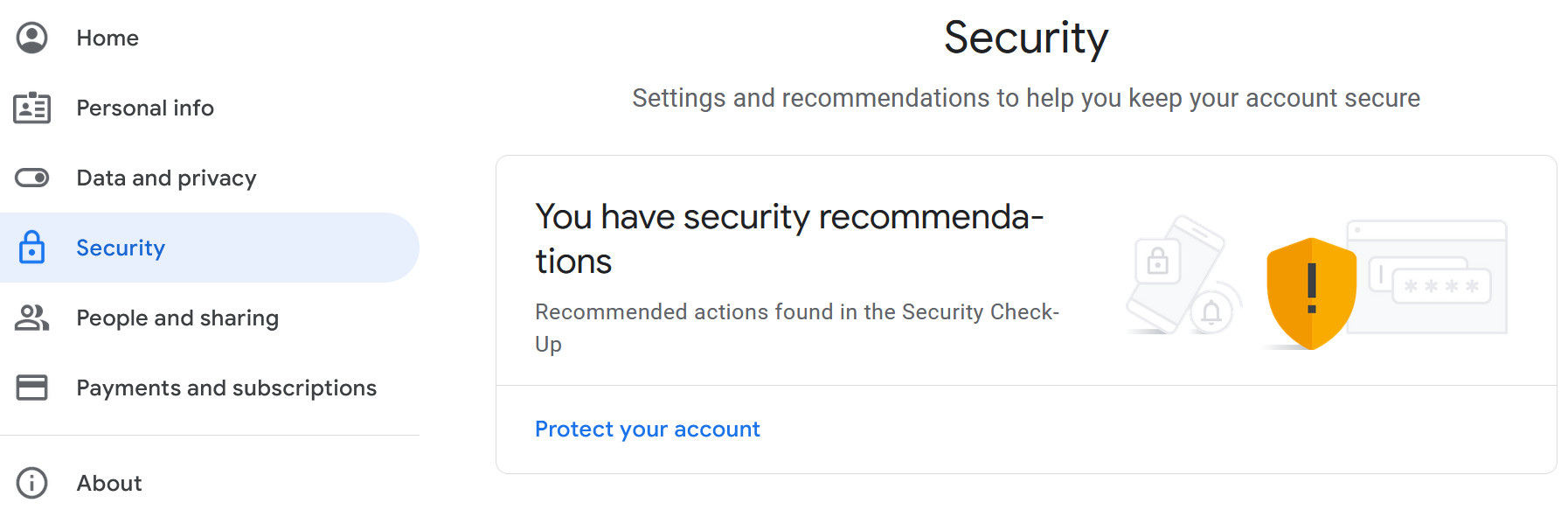
Task: Click the Security padlock icon
Action: click(32, 248)
